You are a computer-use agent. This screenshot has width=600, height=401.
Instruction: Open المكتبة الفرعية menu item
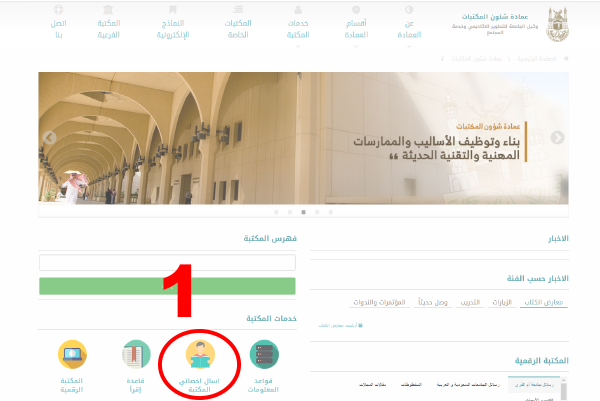[109, 29]
